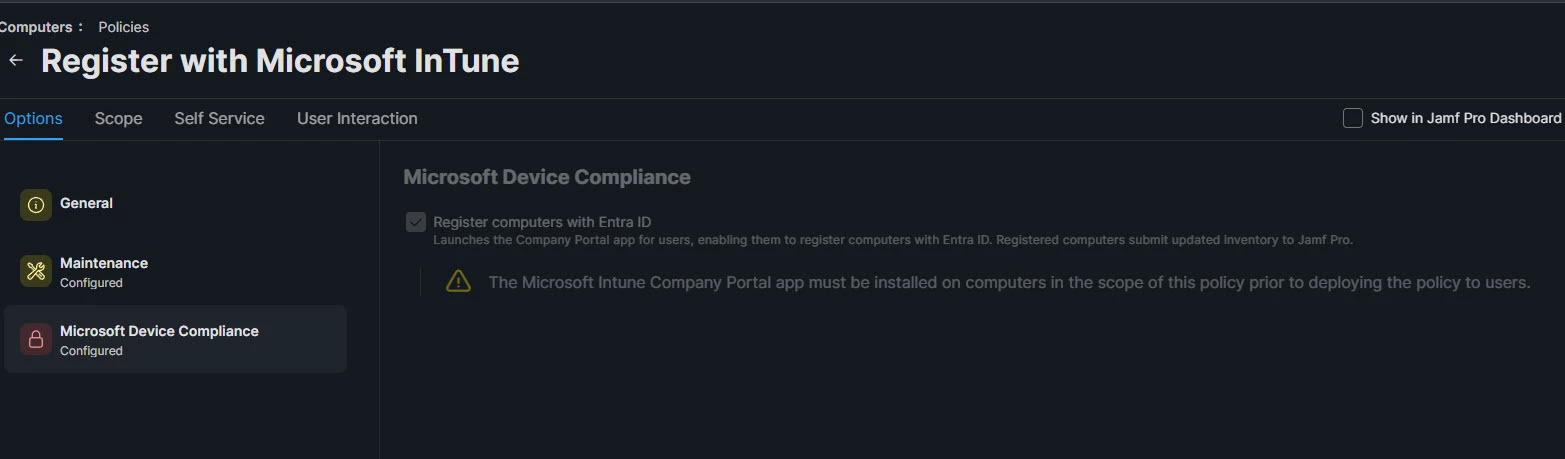Click the Company Portal warning message text

[x=1009, y=282]
